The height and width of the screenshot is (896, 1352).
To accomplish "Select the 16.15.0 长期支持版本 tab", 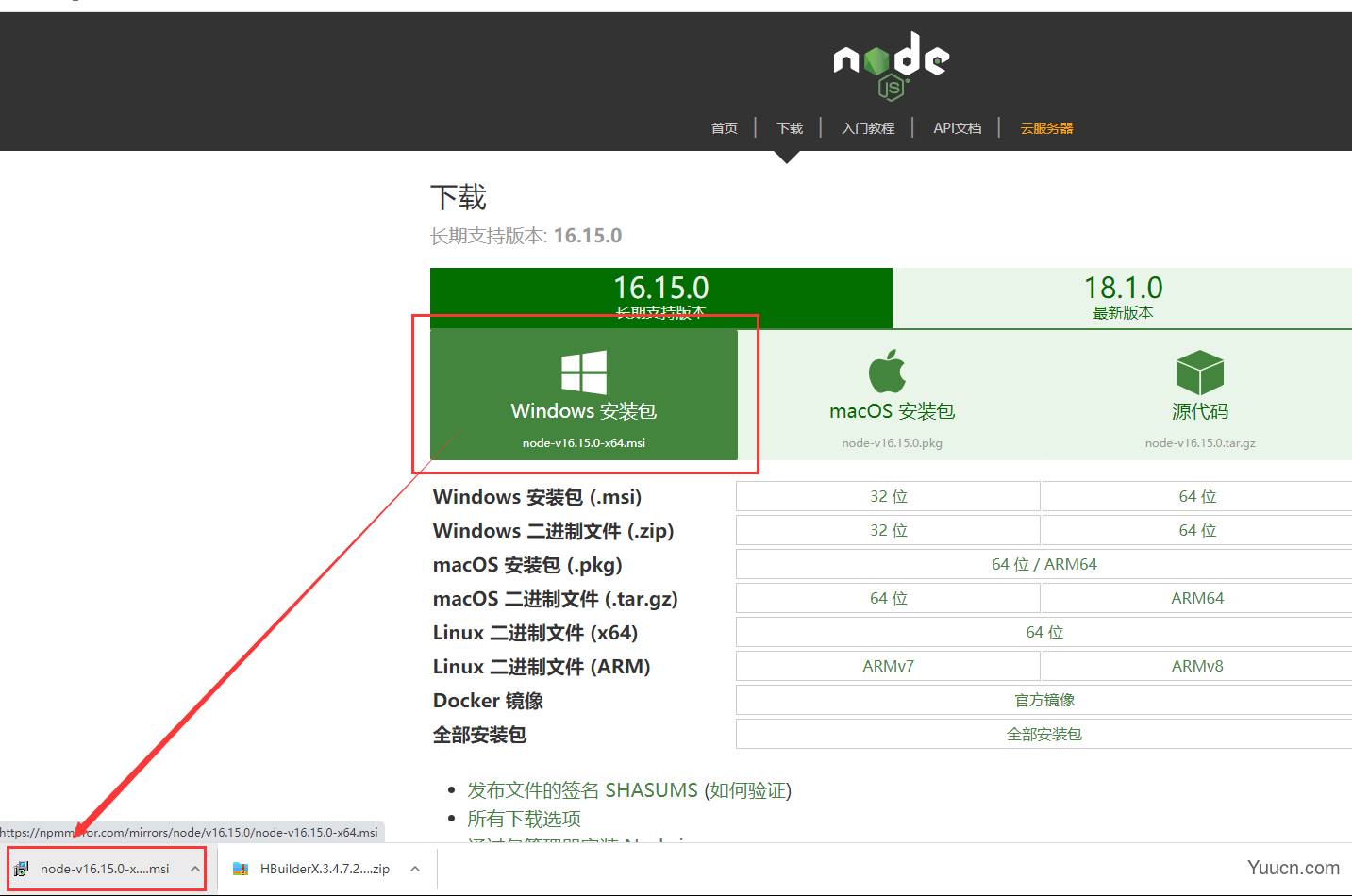I will click(661, 297).
